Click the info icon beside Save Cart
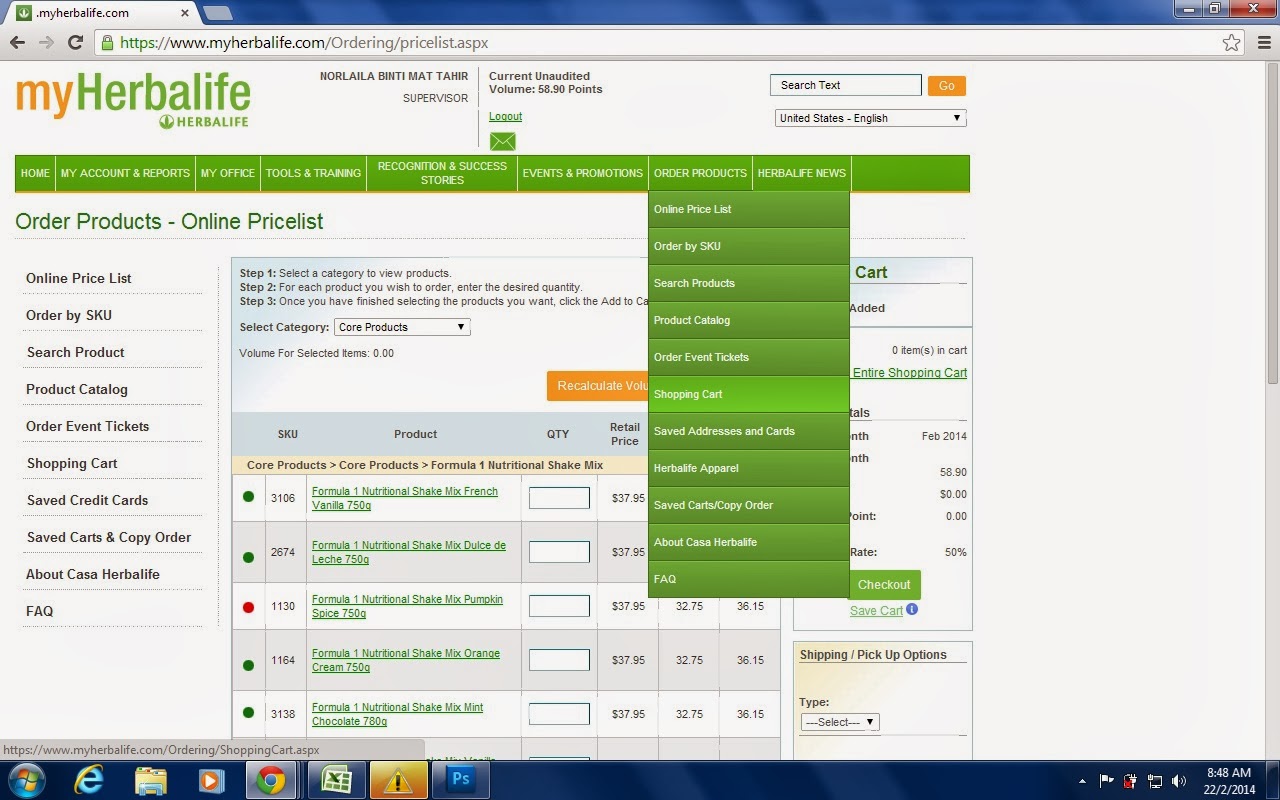The width and height of the screenshot is (1280, 800). point(911,610)
